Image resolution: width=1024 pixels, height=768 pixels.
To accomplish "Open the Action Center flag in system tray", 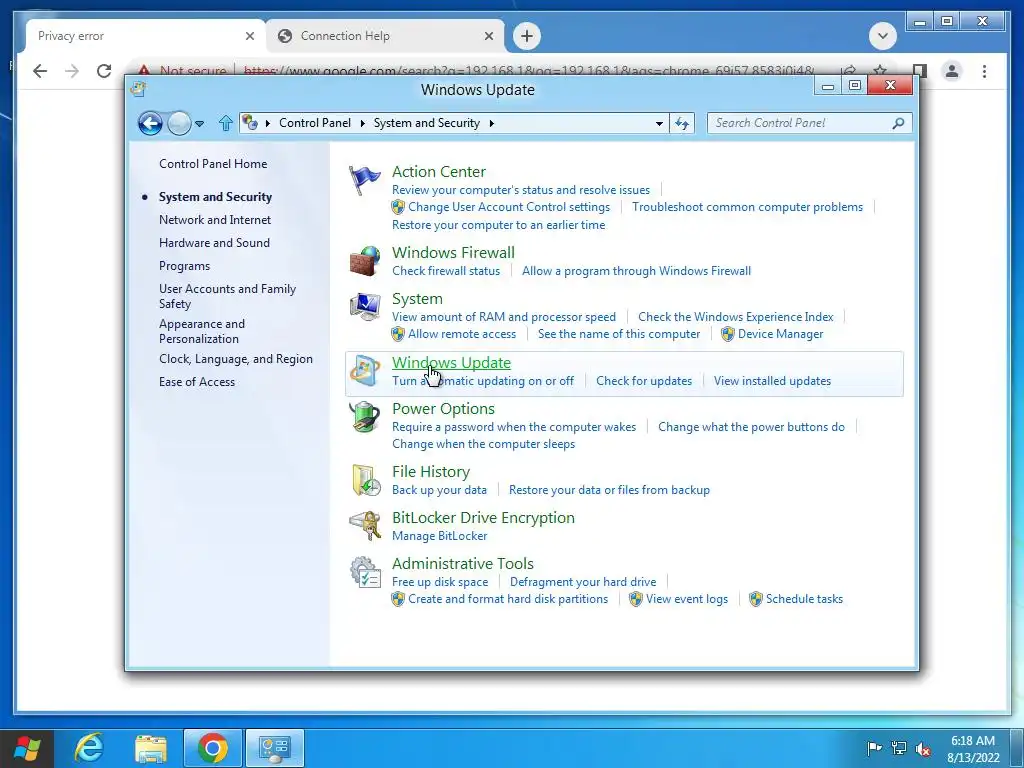I will [x=874, y=748].
